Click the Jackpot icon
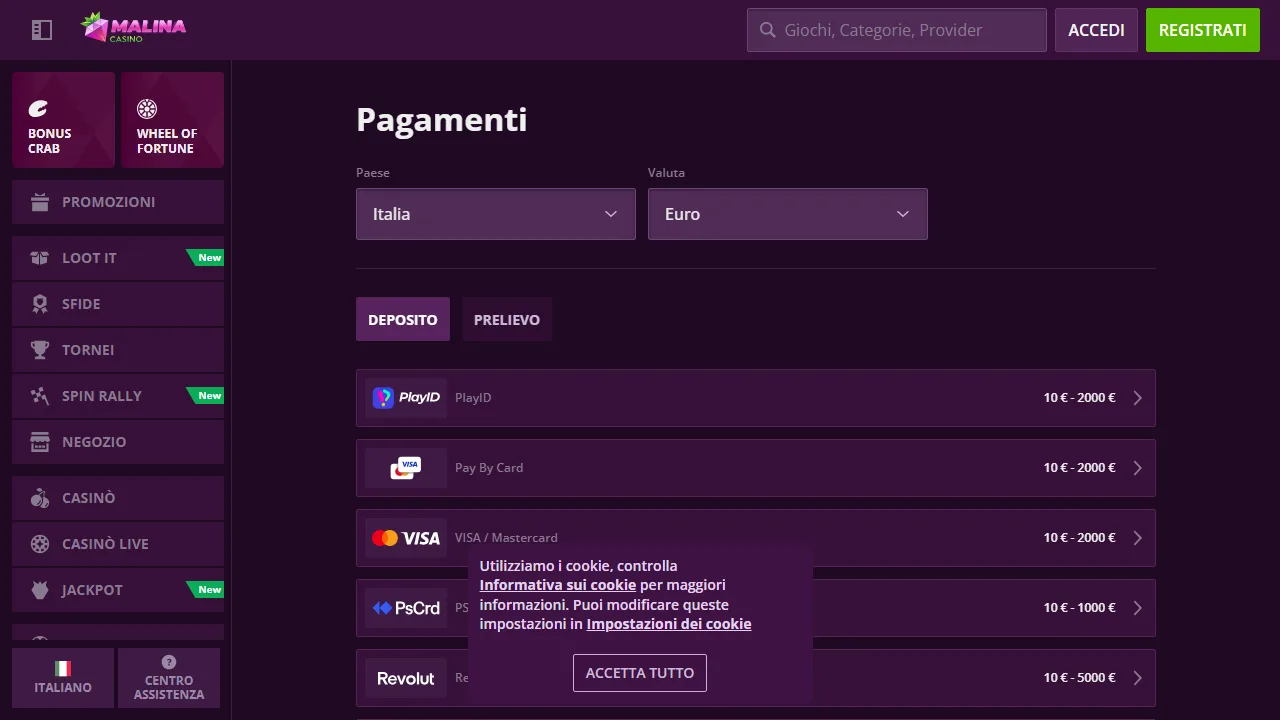This screenshot has height=720, width=1280. (40, 590)
